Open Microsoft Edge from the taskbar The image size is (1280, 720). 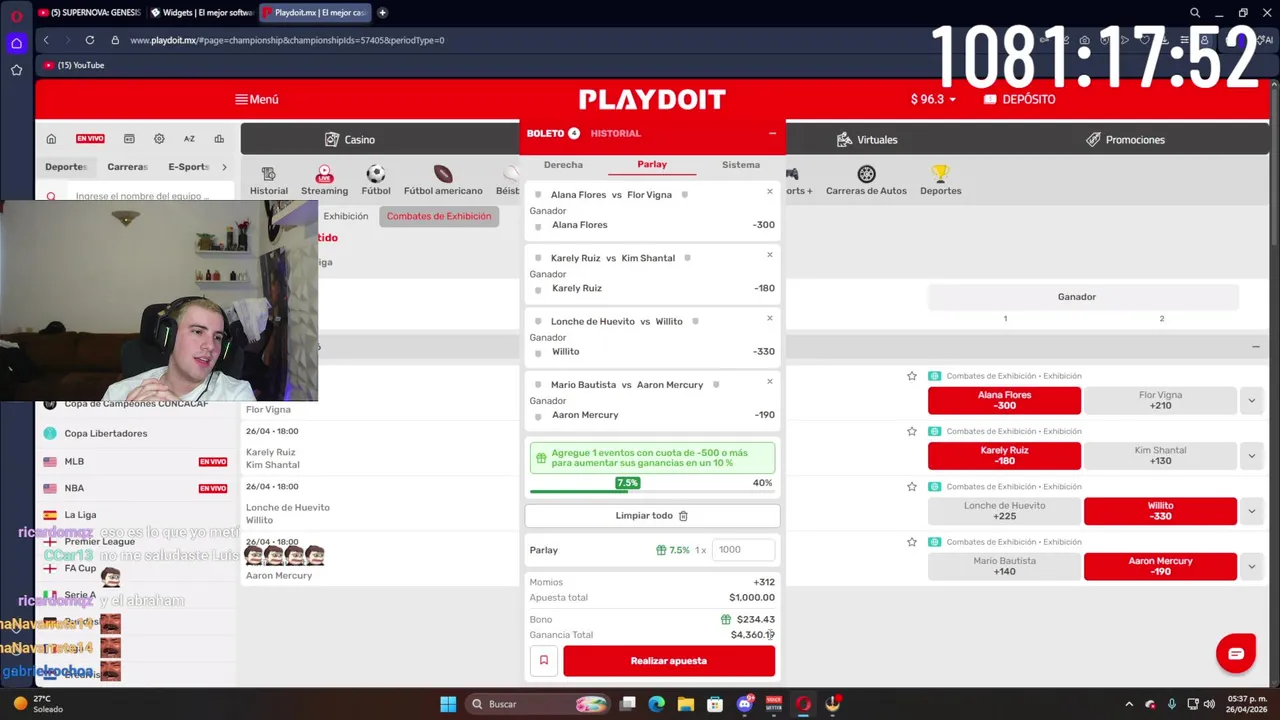pyautogui.click(x=657, y=704)
